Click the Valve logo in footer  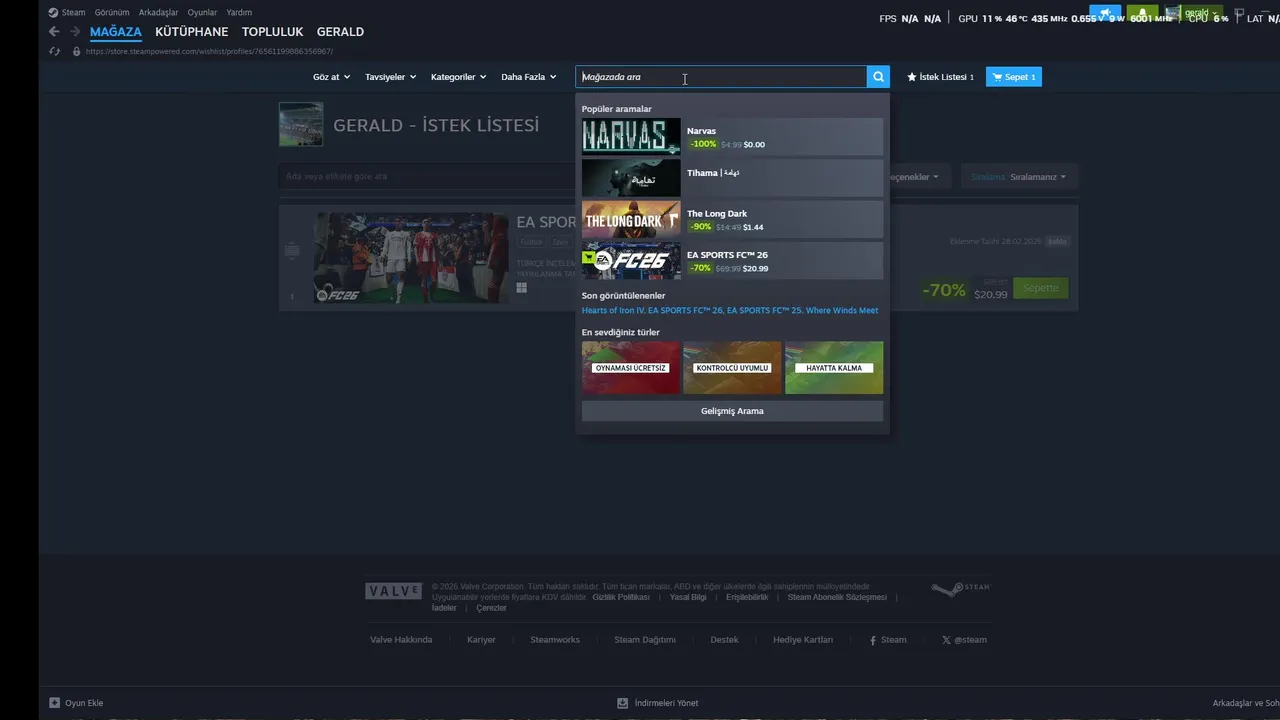(x=393, y=591)
